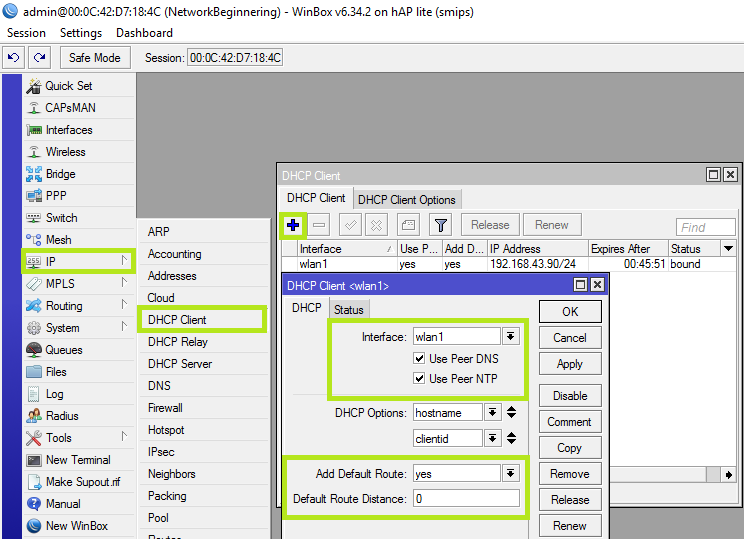Click the blue plus Add button in DHCP Client

coord(293,225)
